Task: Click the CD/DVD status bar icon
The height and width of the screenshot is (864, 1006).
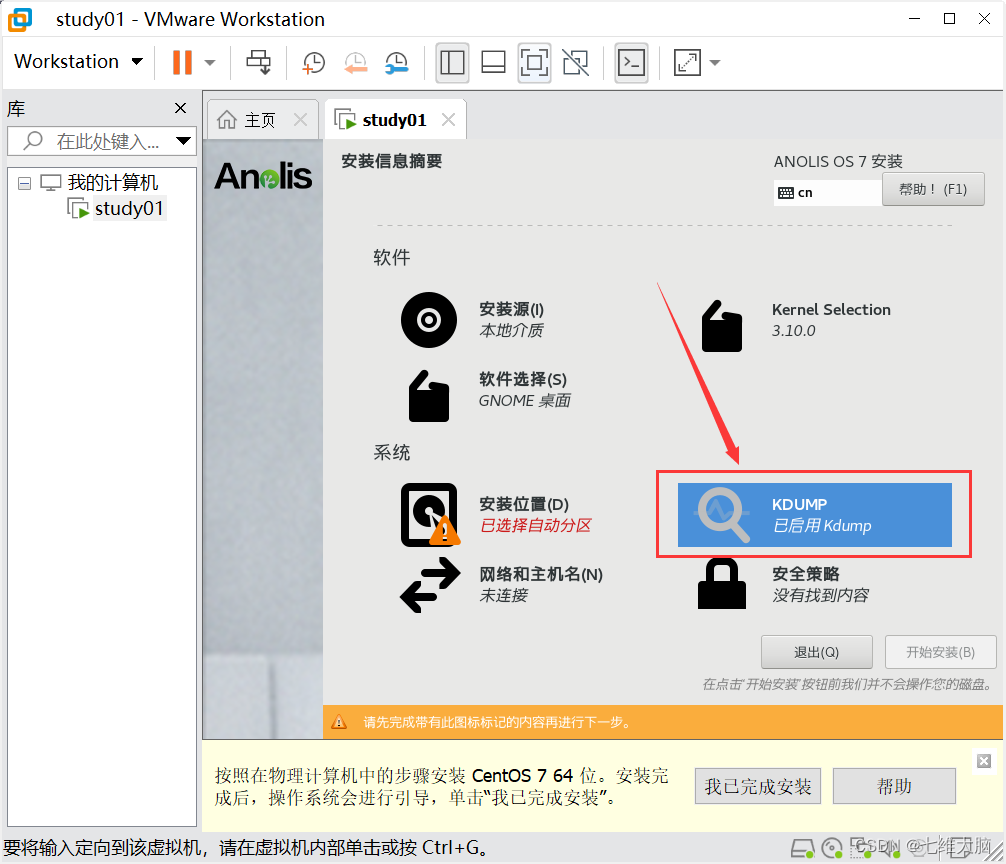Action: [x=832, y=849]
